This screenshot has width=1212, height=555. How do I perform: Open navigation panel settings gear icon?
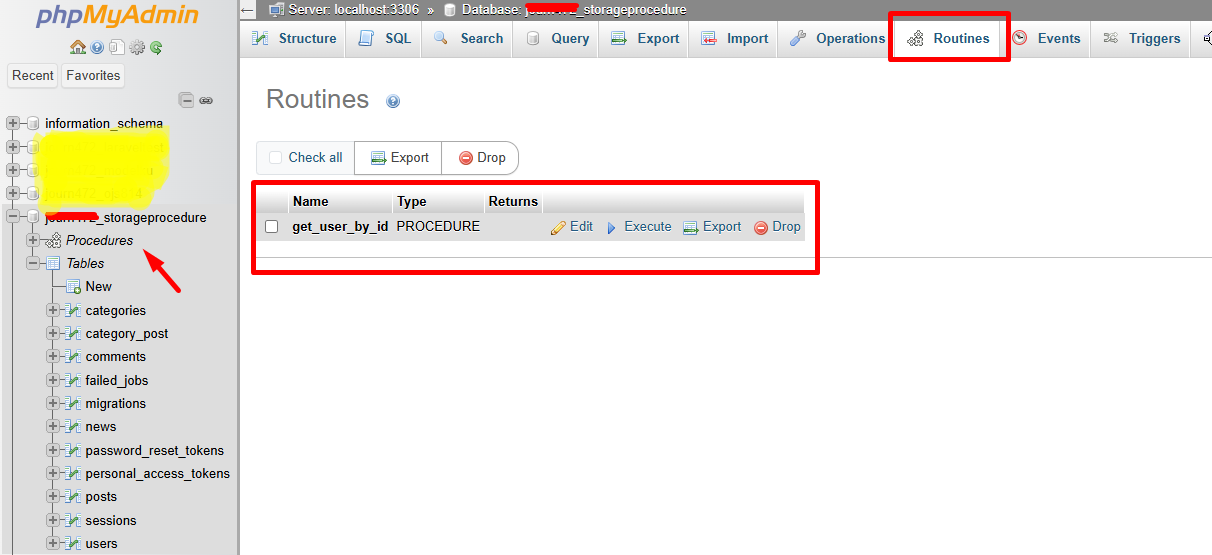pos(137,47)
